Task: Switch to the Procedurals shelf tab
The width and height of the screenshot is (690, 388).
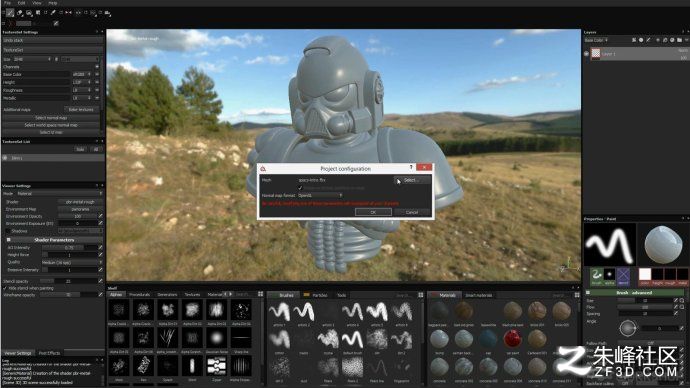Action: [x=139, y=294]
